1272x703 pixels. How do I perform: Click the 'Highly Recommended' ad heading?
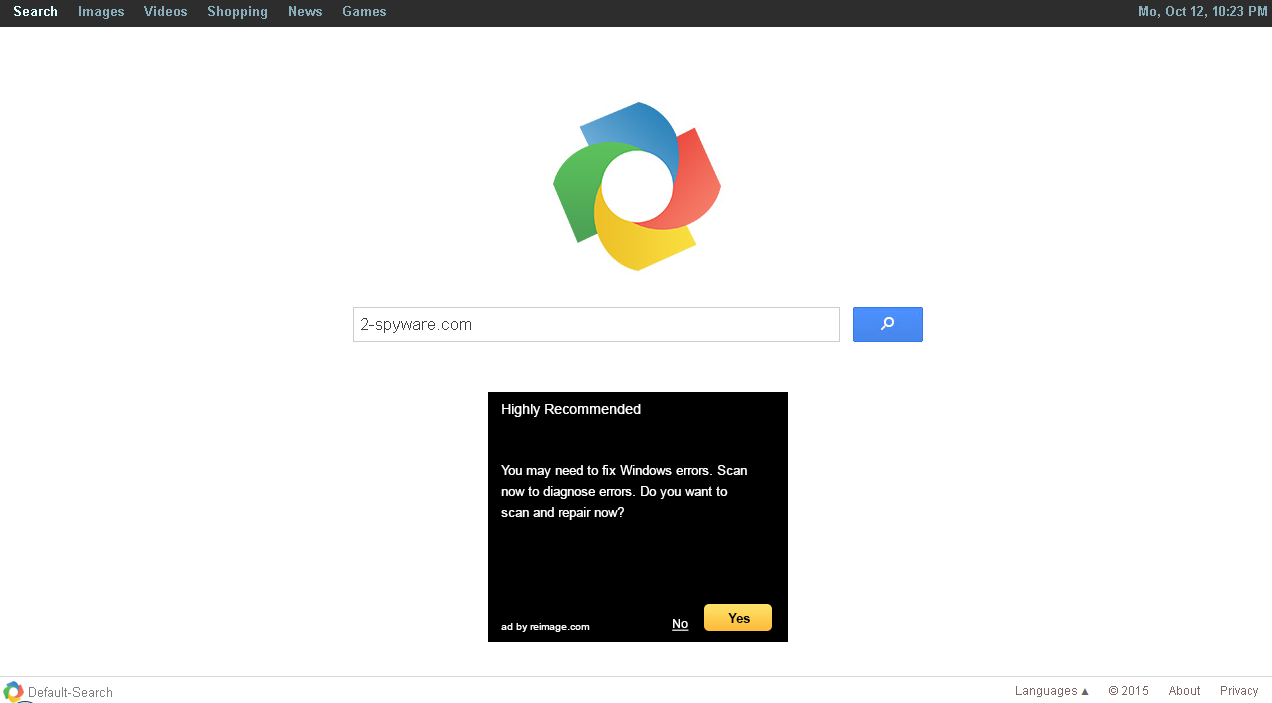tap(571, 409)
